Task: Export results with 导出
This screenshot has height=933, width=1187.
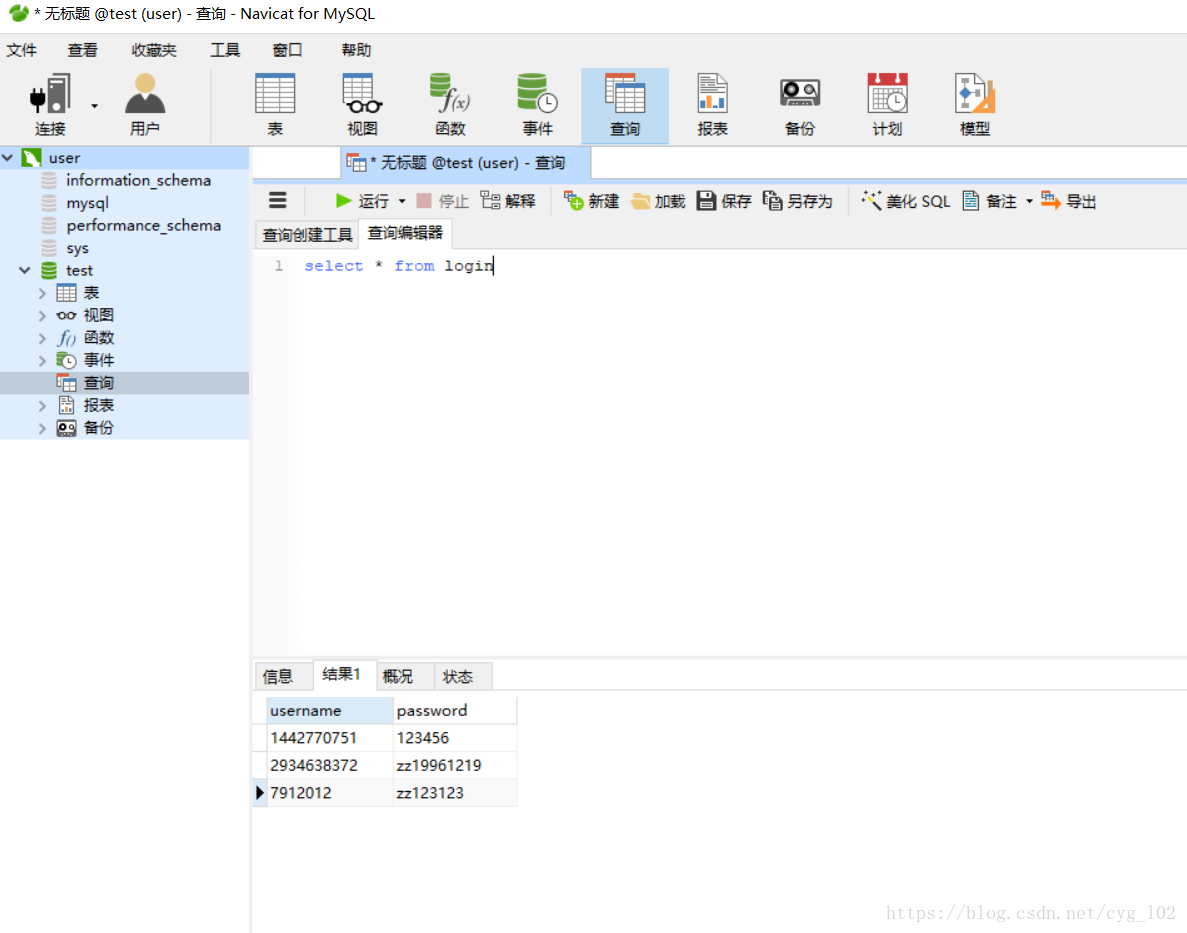Action: (x=1069, y=201)
